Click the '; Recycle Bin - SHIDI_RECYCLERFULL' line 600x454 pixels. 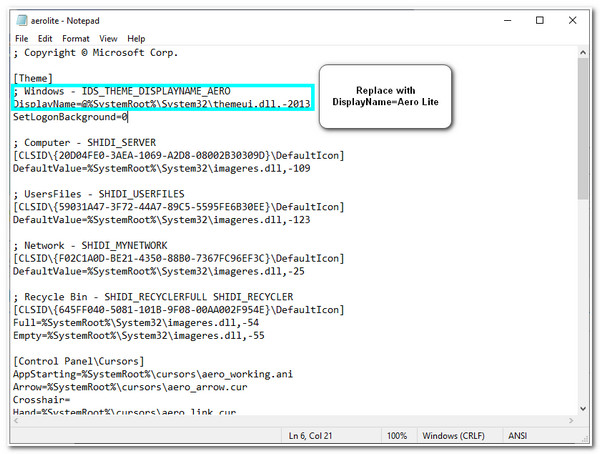pyautogui.click(x=153, y=297)
